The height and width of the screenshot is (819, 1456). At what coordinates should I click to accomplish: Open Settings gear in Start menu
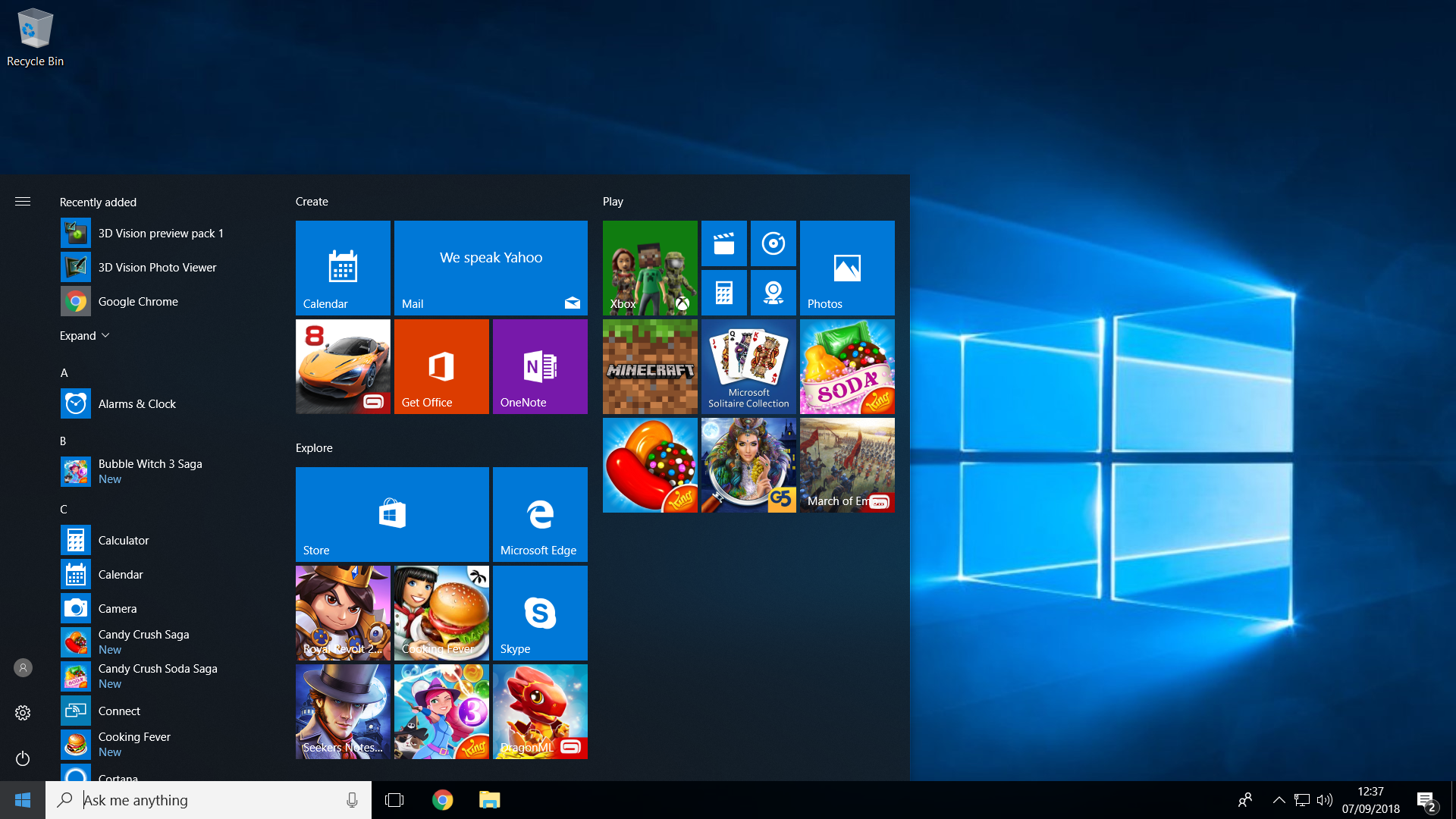click(23, 713)
